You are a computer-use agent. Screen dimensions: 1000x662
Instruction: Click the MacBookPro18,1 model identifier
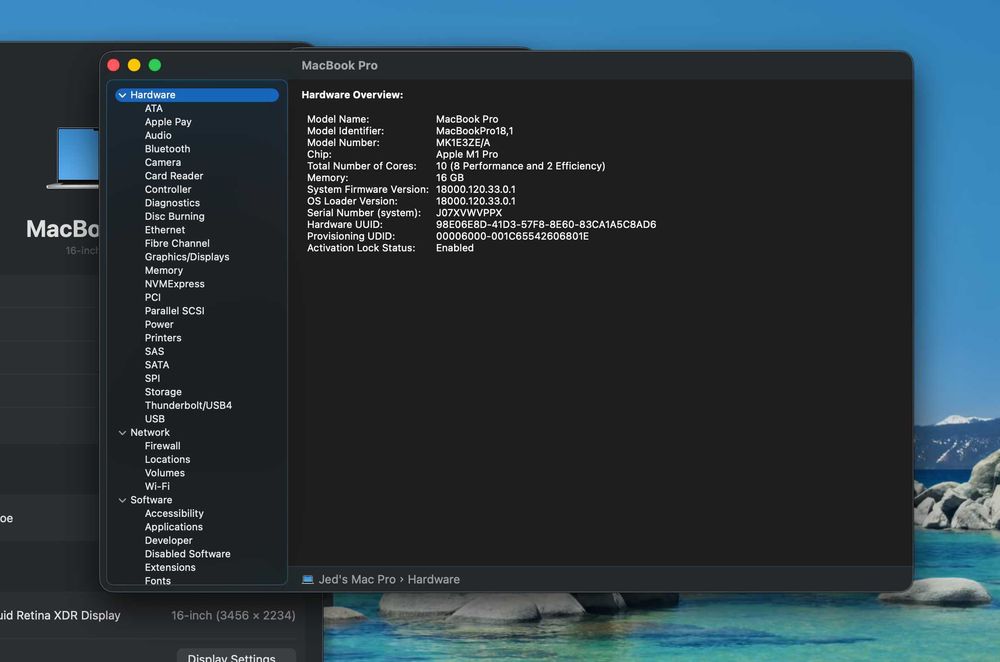pos(474,131)
